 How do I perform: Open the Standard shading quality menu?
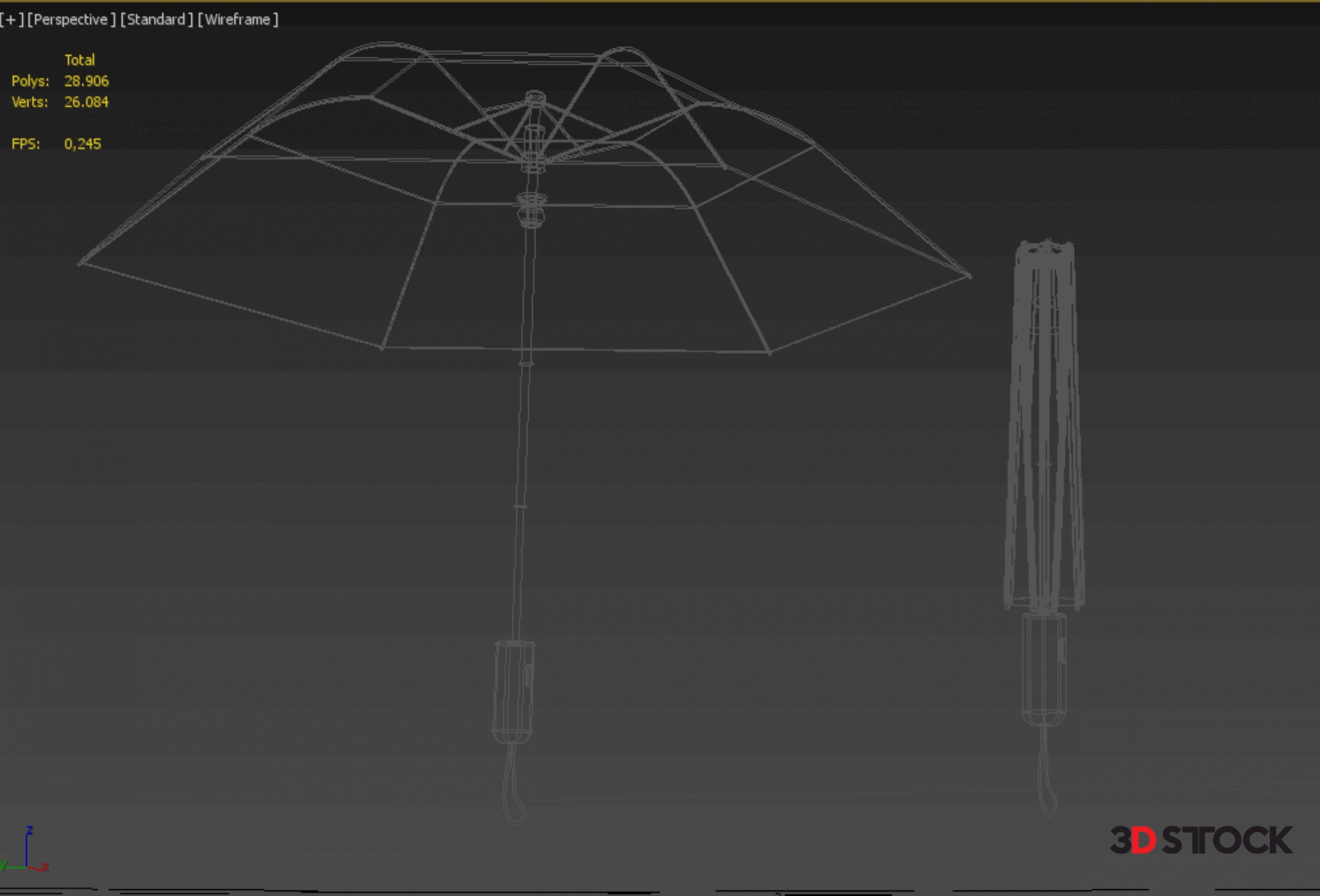click(x=156, y=19)
